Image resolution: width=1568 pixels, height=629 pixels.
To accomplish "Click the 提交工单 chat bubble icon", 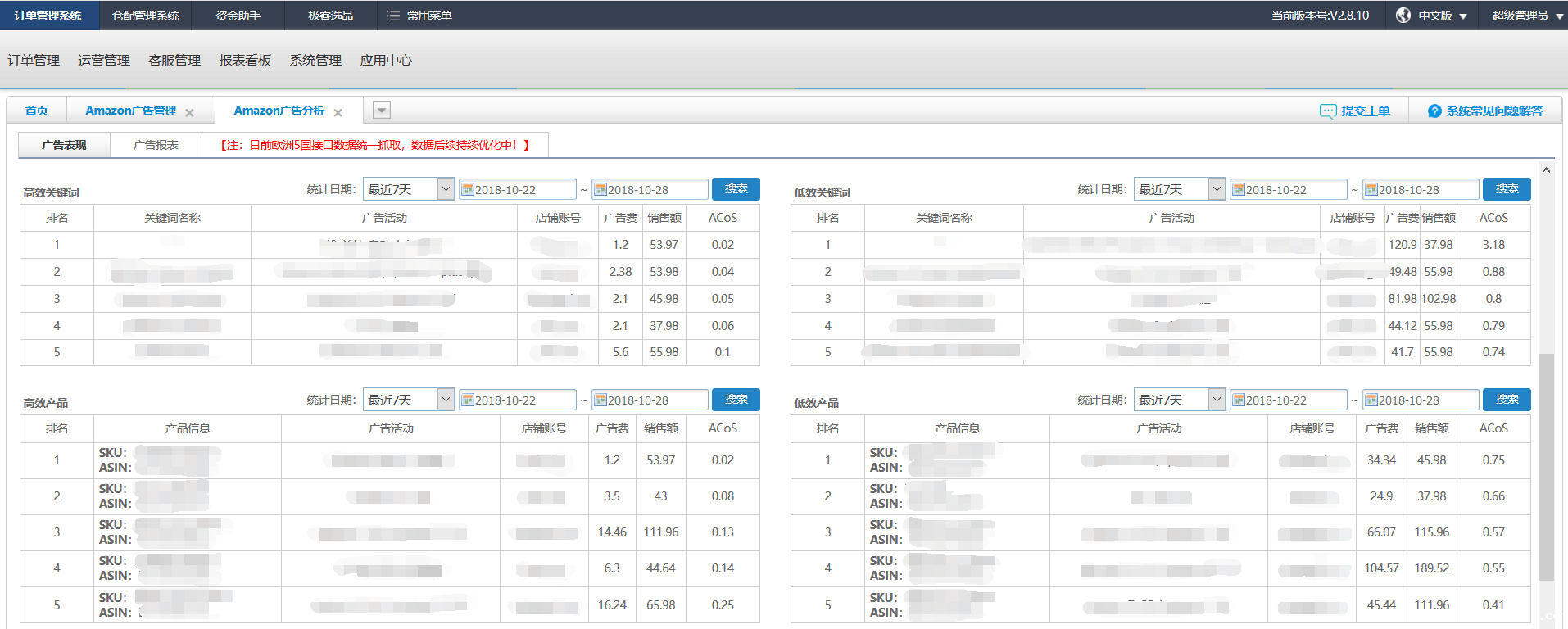I will (1327, 111).
